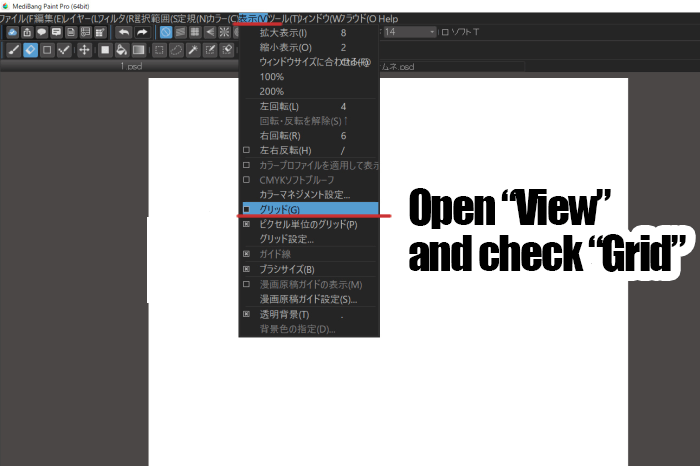The image size is (700, 466).
Task: Open the フィルタ(R) Filter menu
Action: (116, 19)
